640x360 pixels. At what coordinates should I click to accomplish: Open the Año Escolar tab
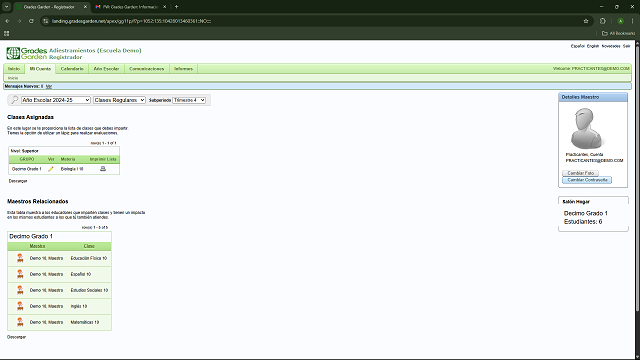106,69
